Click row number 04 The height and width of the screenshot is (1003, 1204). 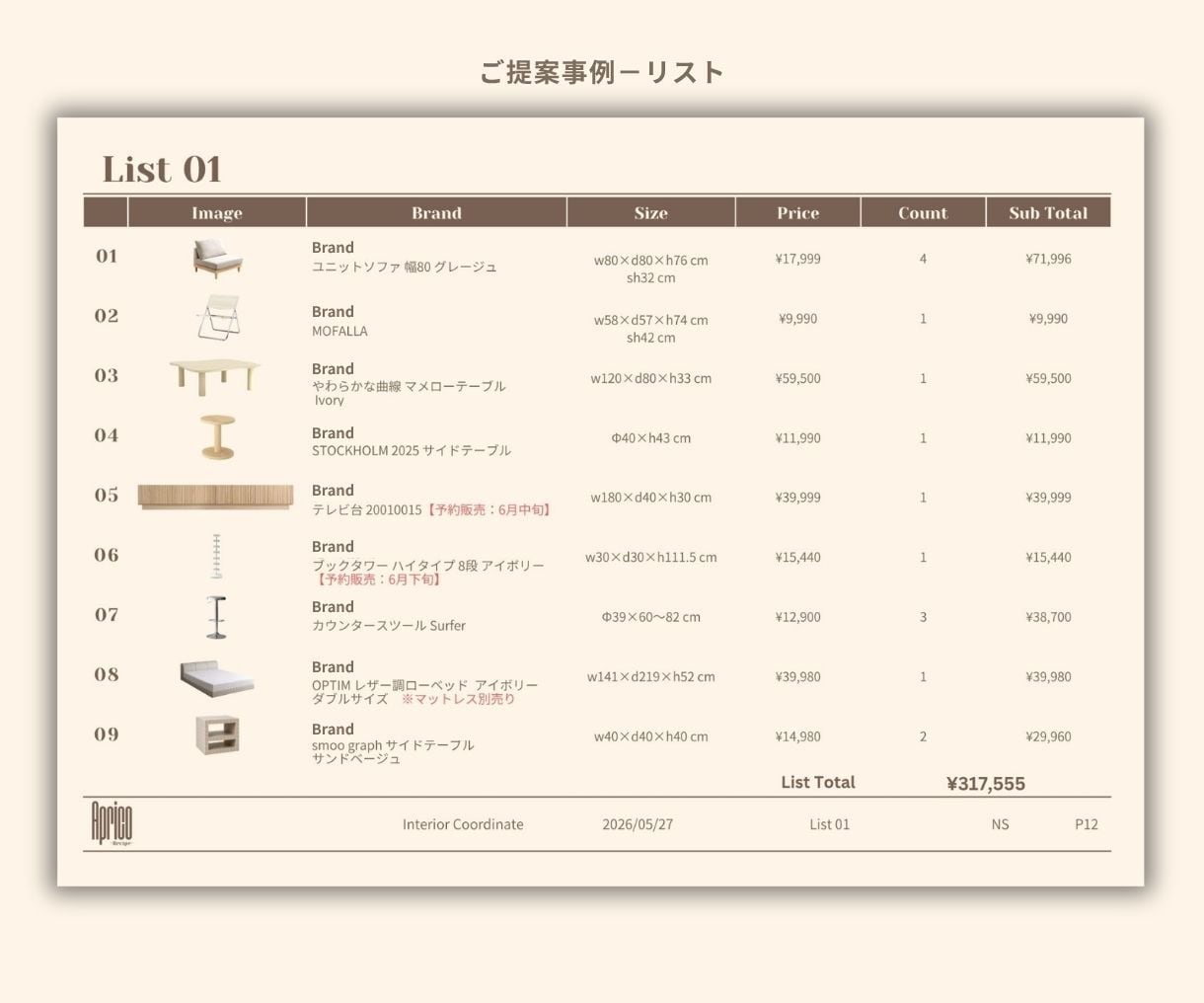point(107,435)
